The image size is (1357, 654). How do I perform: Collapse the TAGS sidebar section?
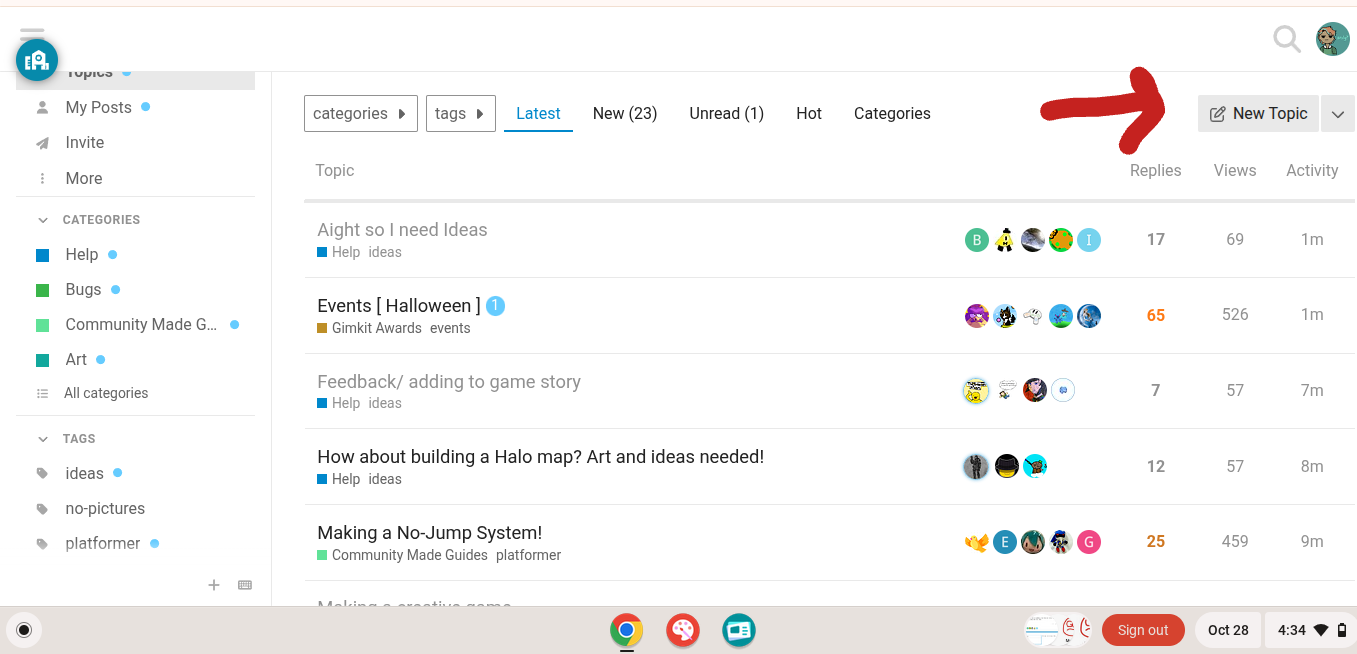43,439
